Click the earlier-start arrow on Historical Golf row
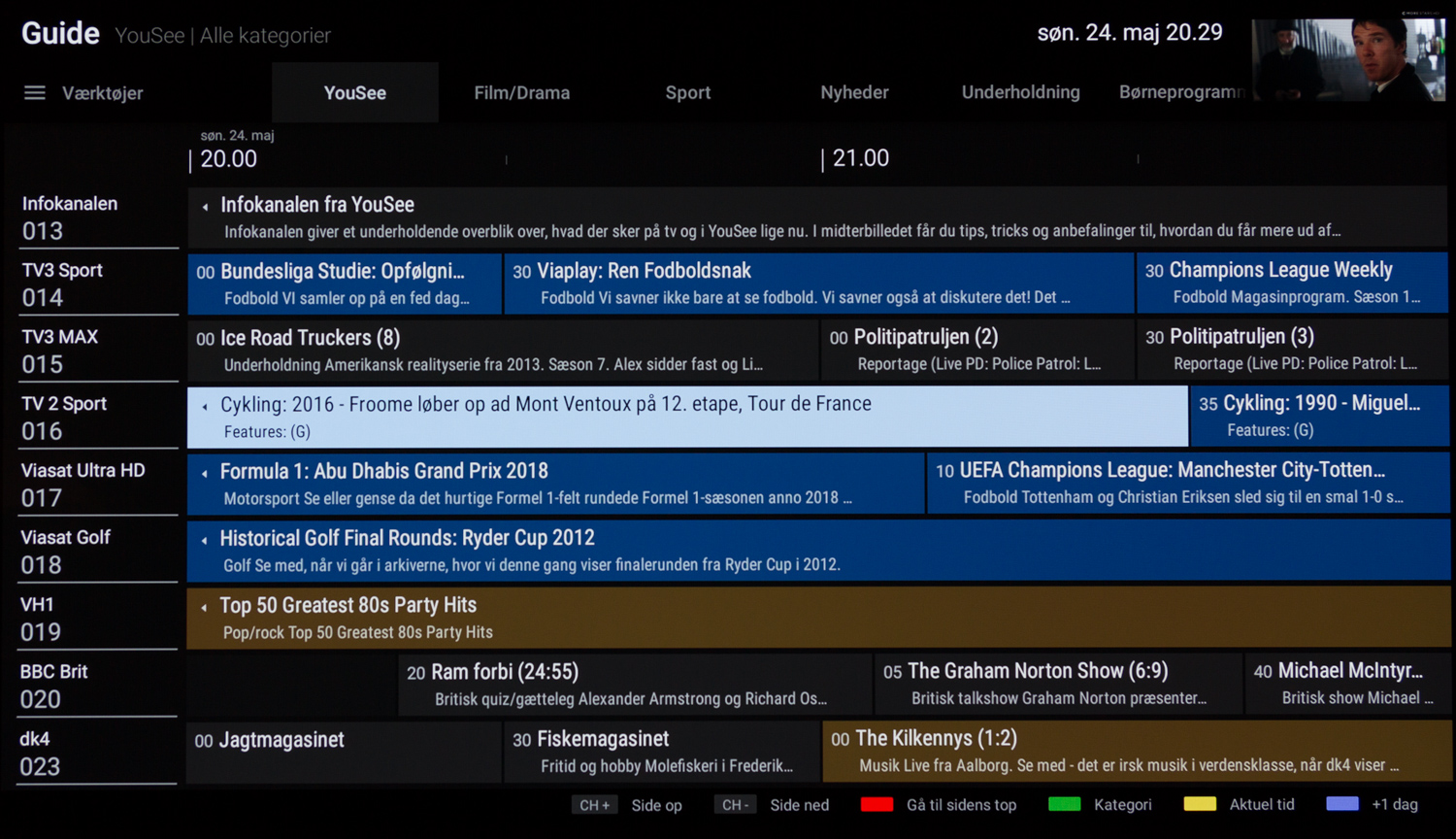This screenshot has width=1456, height=839. click(x=205, y=541)
